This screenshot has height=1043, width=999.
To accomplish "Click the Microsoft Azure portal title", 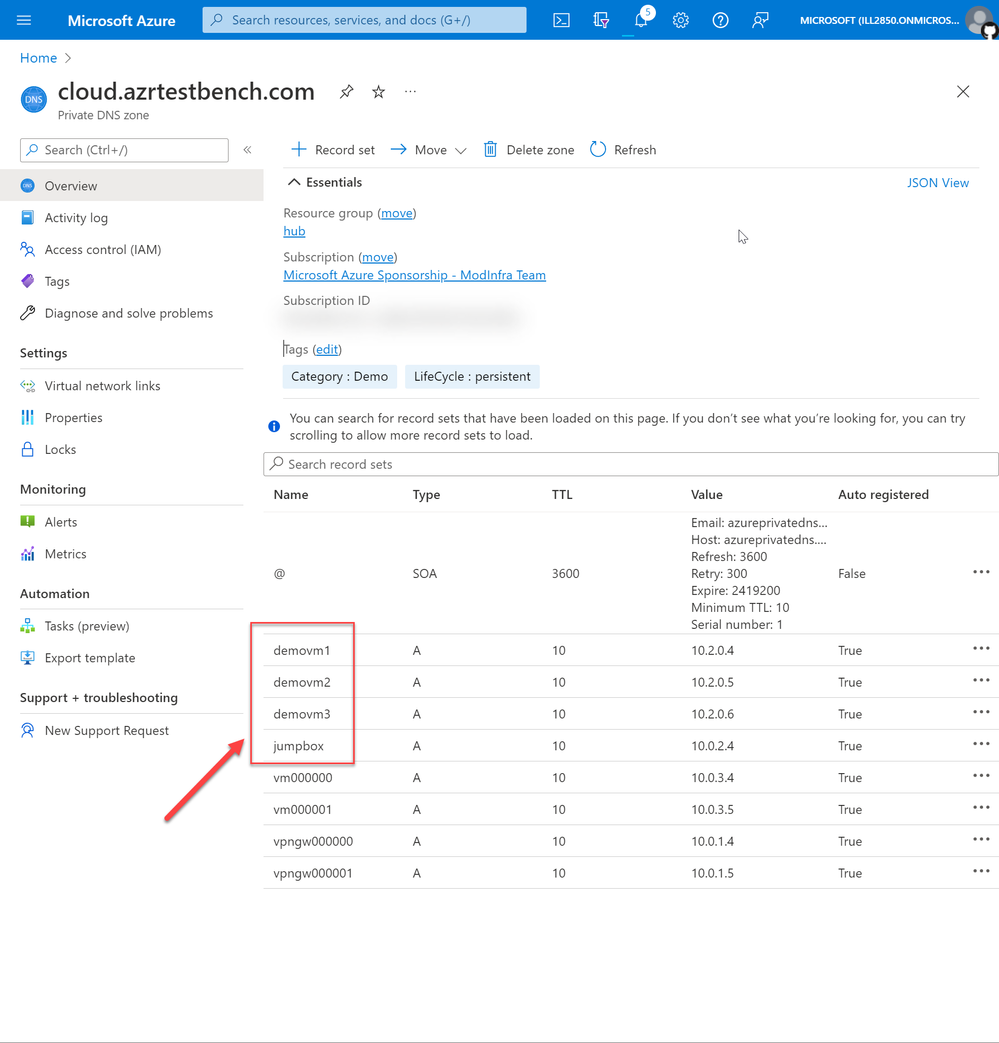I will pos(122,21).
